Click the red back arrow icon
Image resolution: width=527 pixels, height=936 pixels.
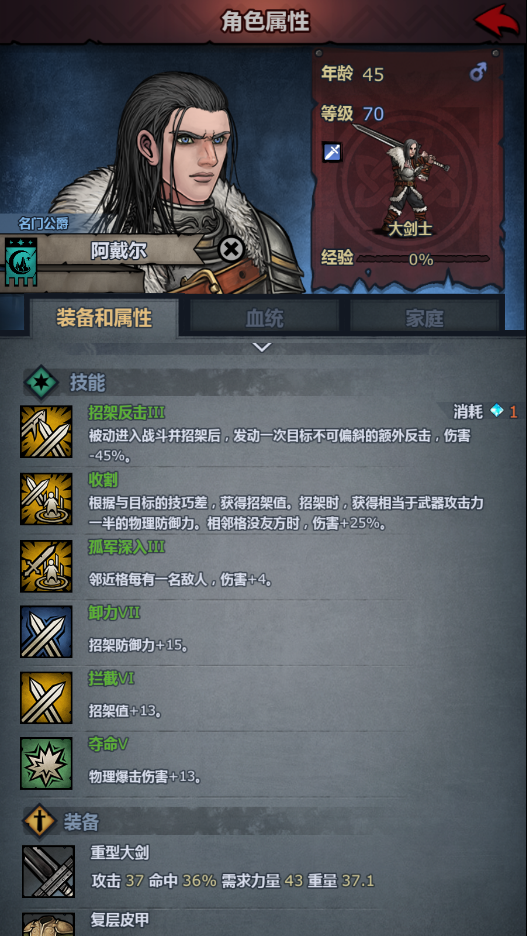pyautogui.click(x=497, y=21)
